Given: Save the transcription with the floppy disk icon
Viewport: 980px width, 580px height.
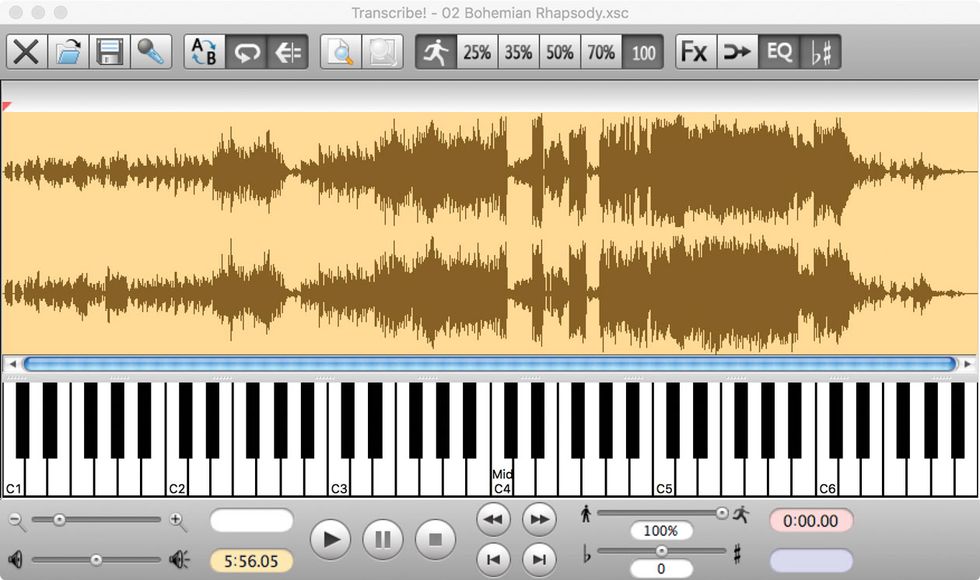Looking at the screenshot, I should 110,52.
